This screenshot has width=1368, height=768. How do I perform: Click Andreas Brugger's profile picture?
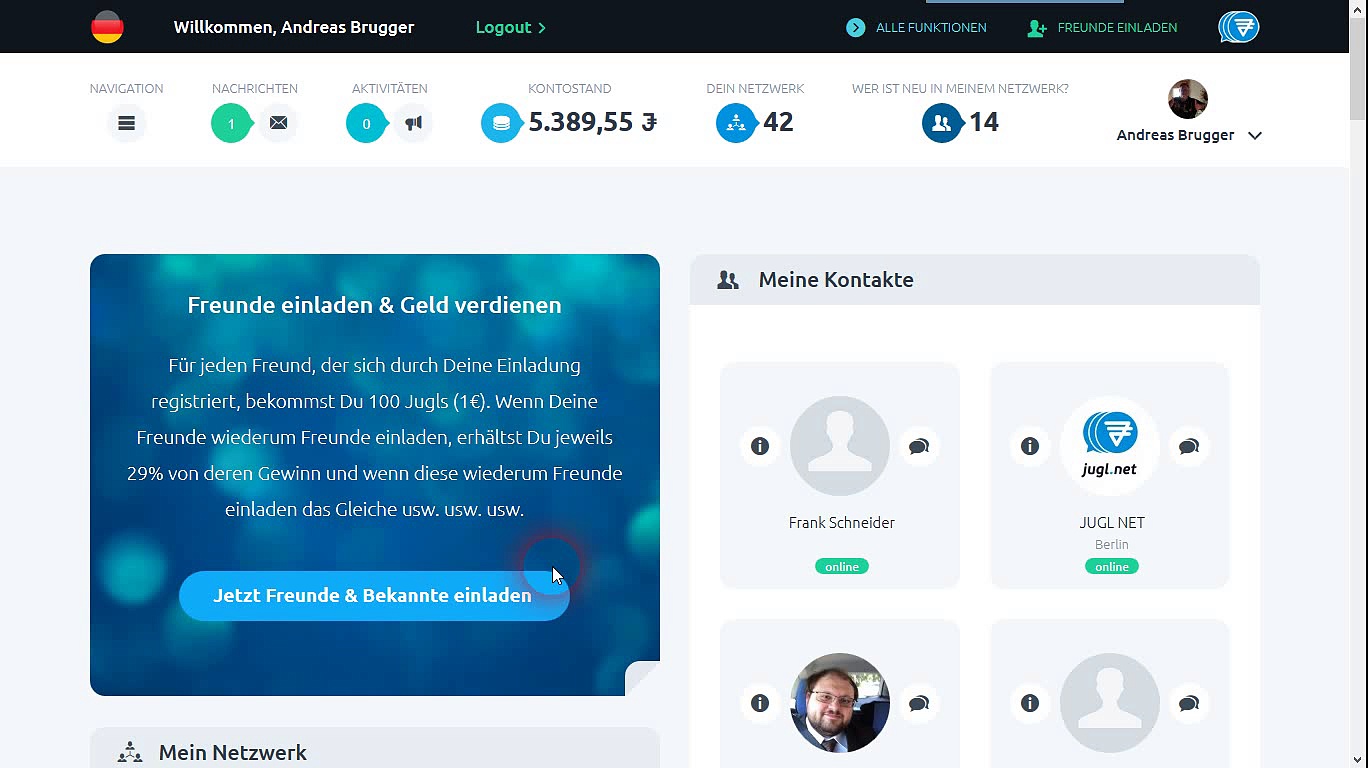[x=1187, y=99]
